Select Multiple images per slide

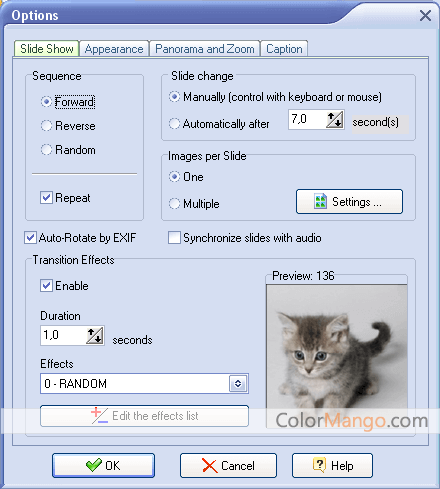(x=174, y=203)
